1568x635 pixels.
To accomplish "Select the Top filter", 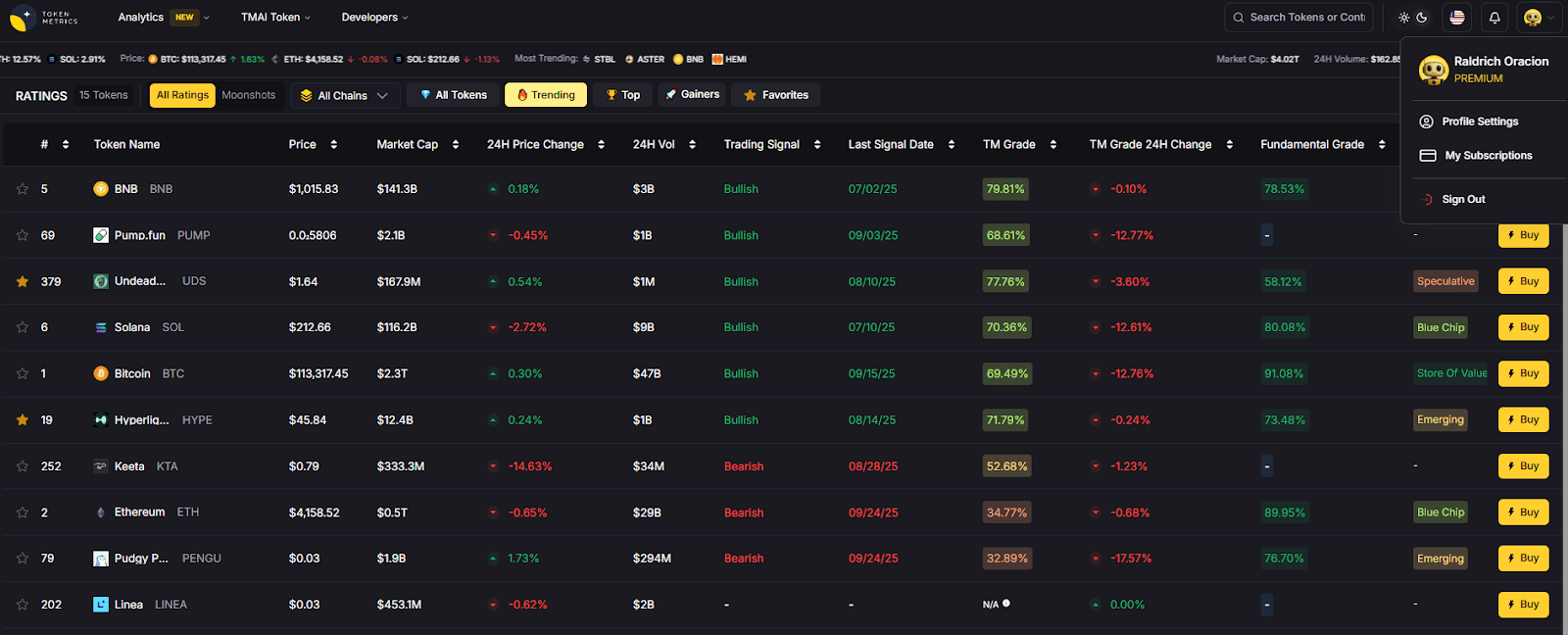I will click(x=622, y=95).
